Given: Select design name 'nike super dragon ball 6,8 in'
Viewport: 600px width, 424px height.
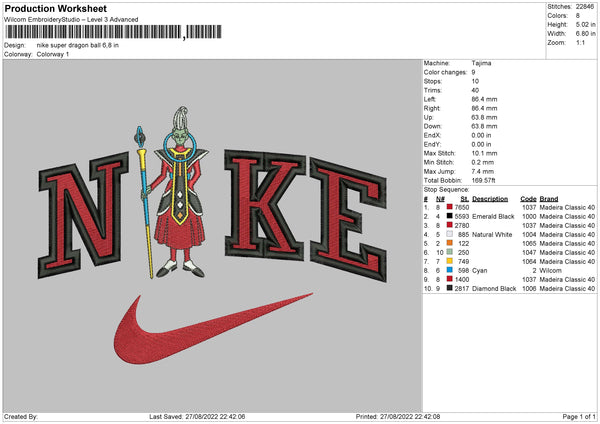Looking at the screenshot, I should 78,45.
